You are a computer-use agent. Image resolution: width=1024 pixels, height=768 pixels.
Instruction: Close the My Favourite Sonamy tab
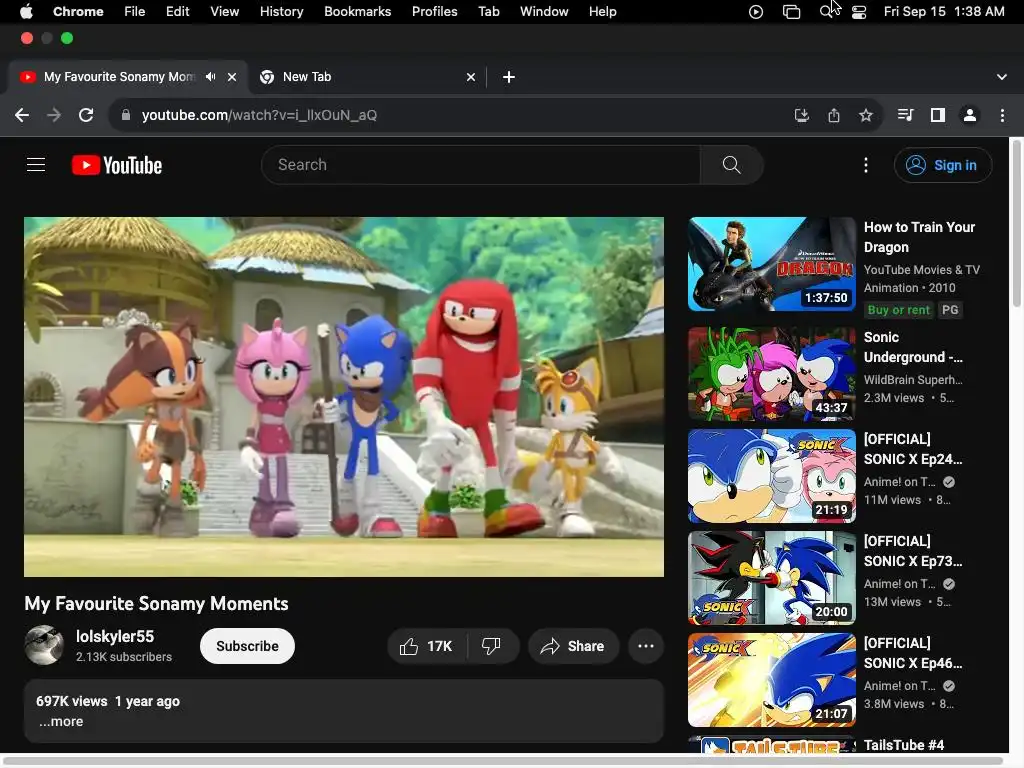coord(232,77)
